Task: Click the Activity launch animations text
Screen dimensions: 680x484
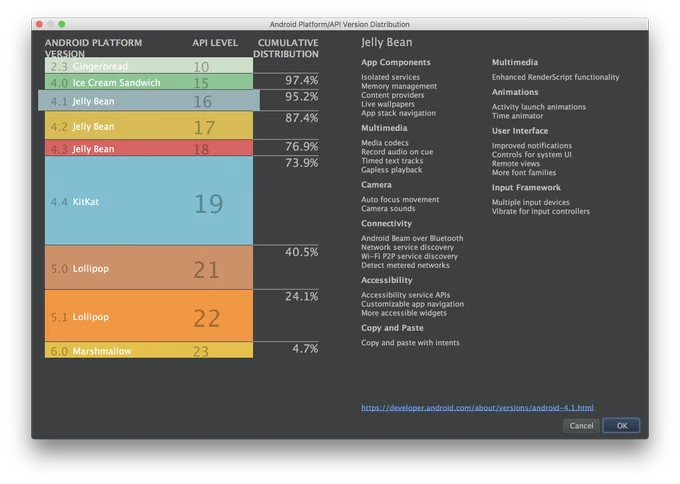Action: [x=539, y=107]
